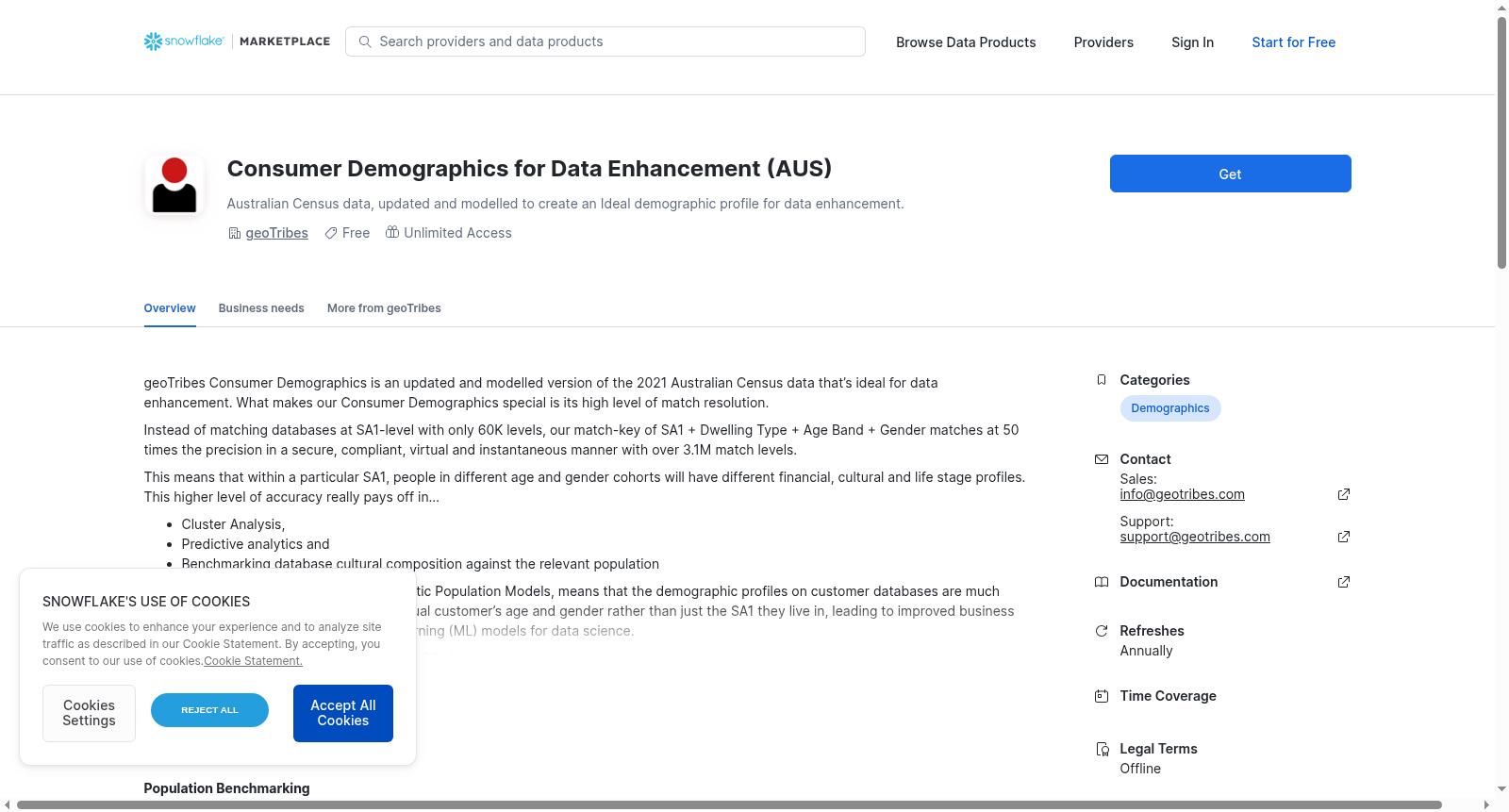This screenshot has height=812, width=1509.
Task: Accept All Cookies in the banner
Action: pyautogui.click(x=343, y=713)
